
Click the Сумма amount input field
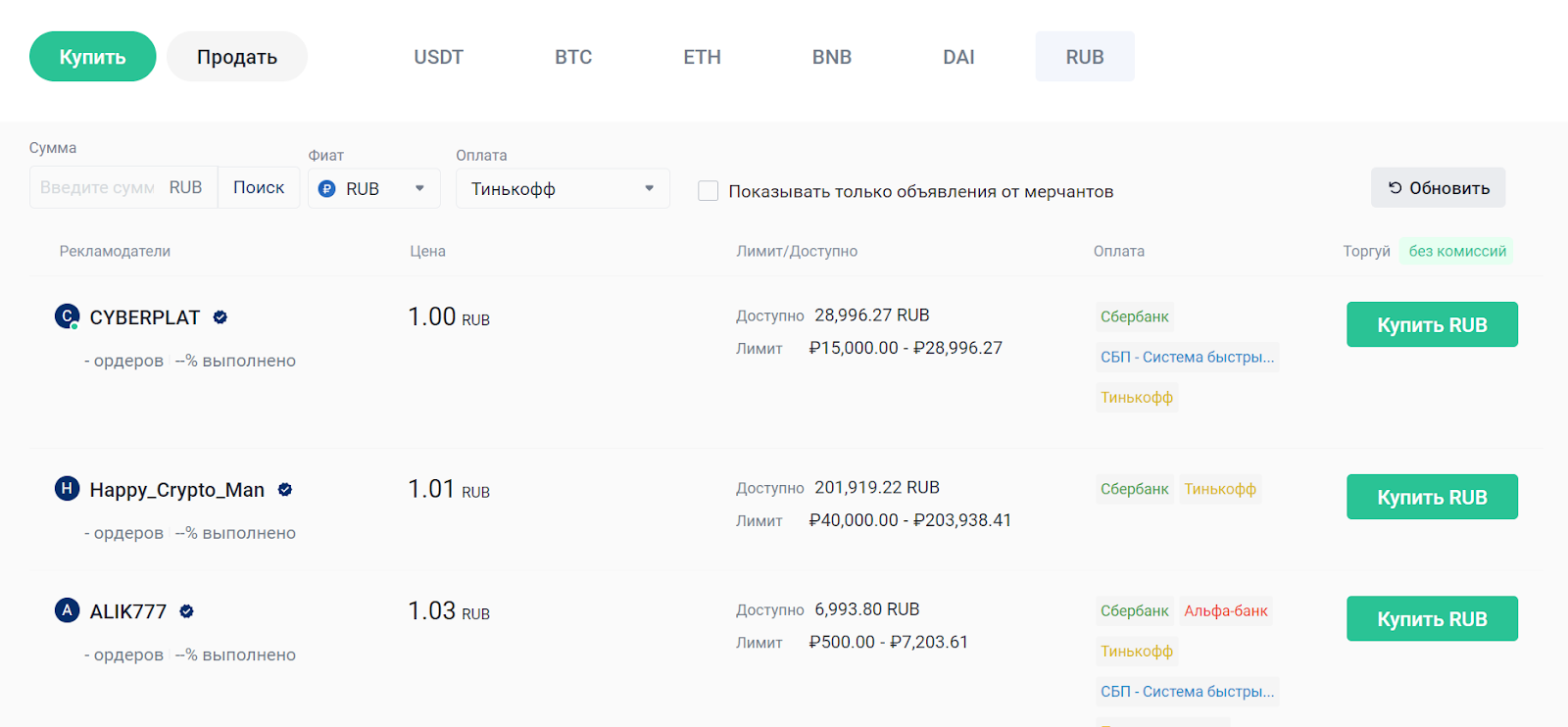(98, 188)
